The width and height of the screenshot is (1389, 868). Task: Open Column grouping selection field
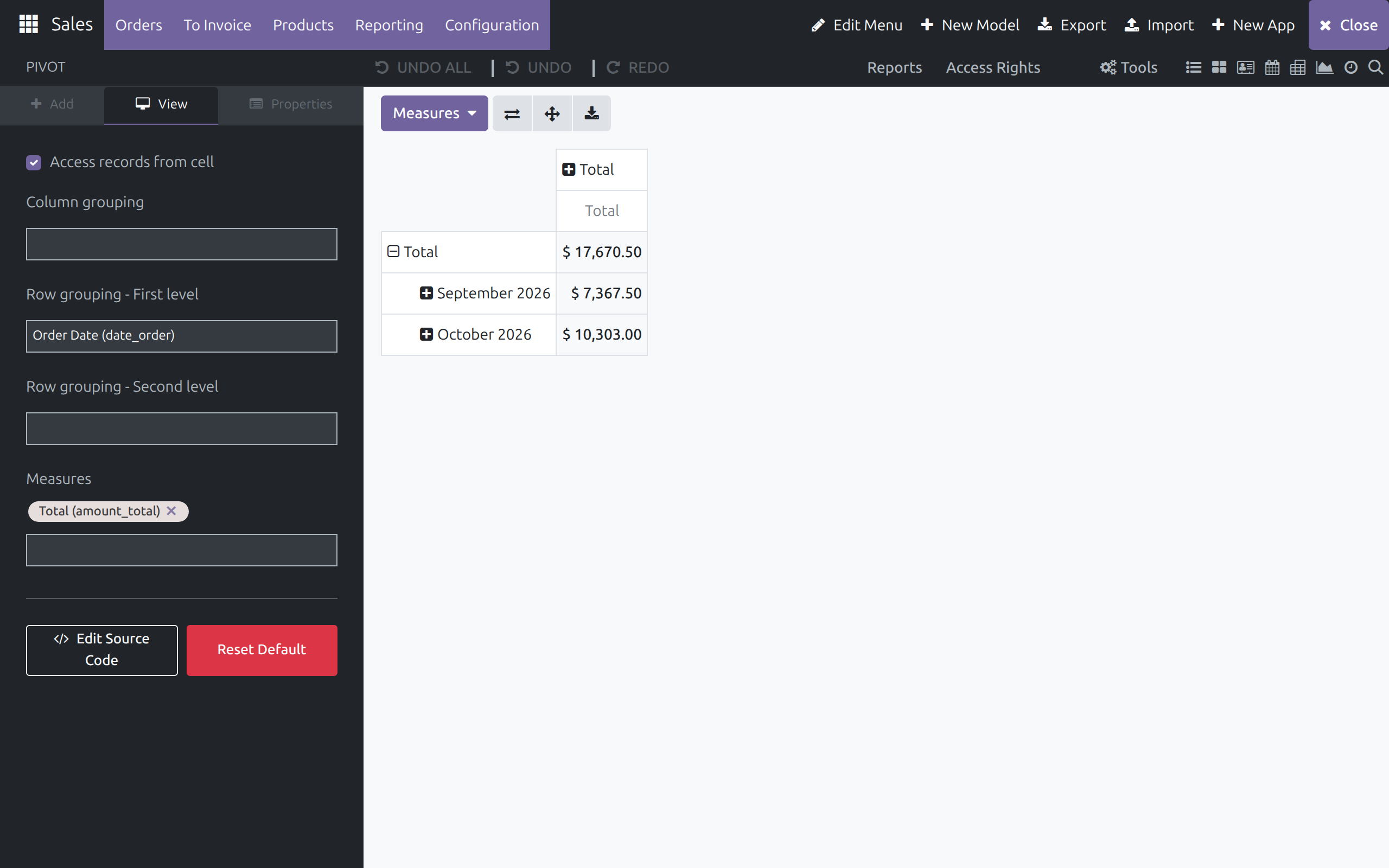pyautogui.click(x=181, y=244)
